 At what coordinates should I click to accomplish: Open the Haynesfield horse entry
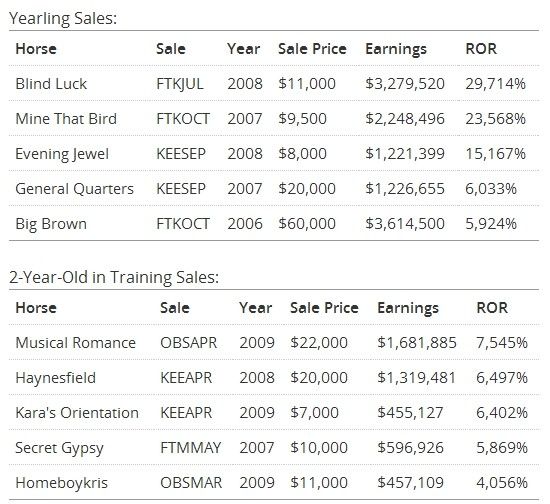click(x=55, y=378)
